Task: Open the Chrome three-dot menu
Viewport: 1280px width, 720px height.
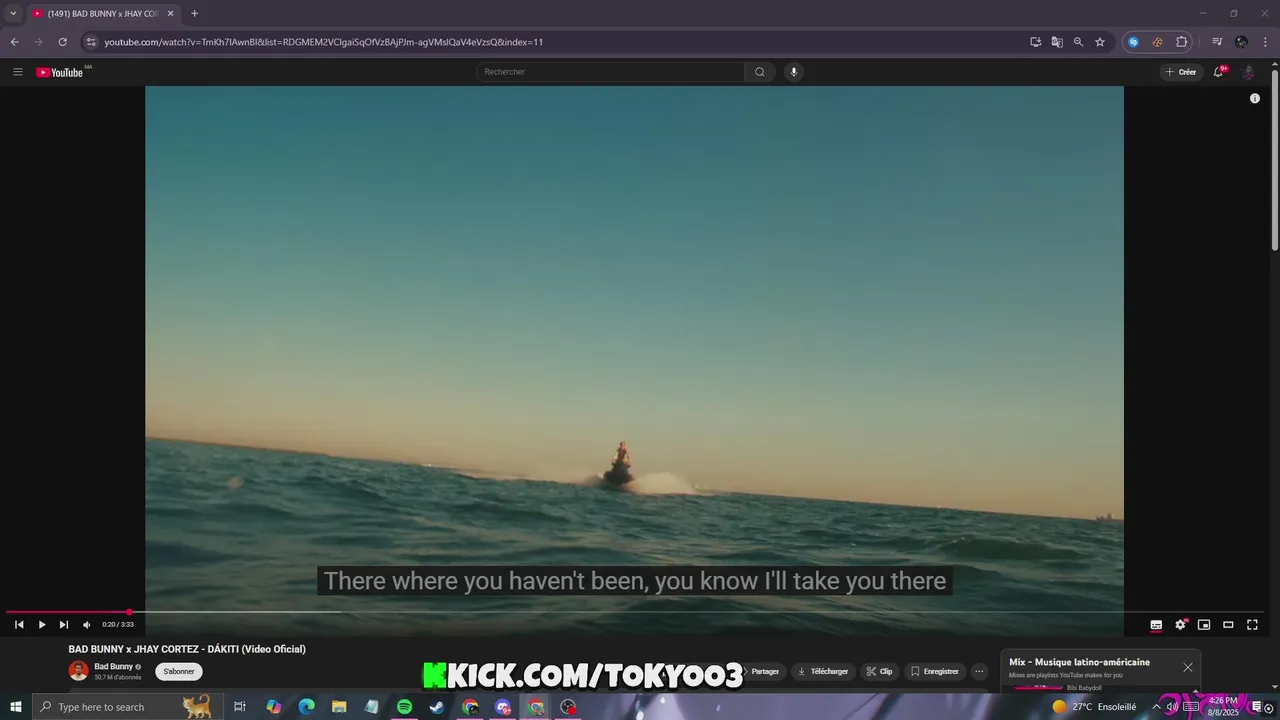Action: point(1264,42)
